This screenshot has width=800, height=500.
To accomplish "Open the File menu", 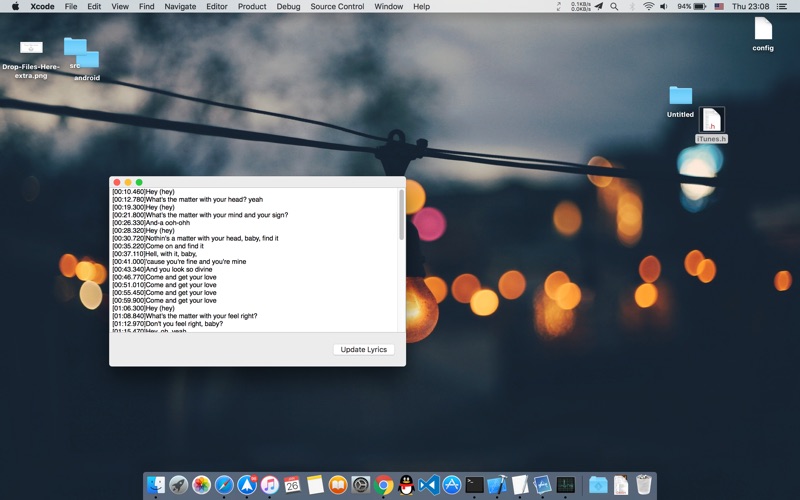I will pos(71,7).
